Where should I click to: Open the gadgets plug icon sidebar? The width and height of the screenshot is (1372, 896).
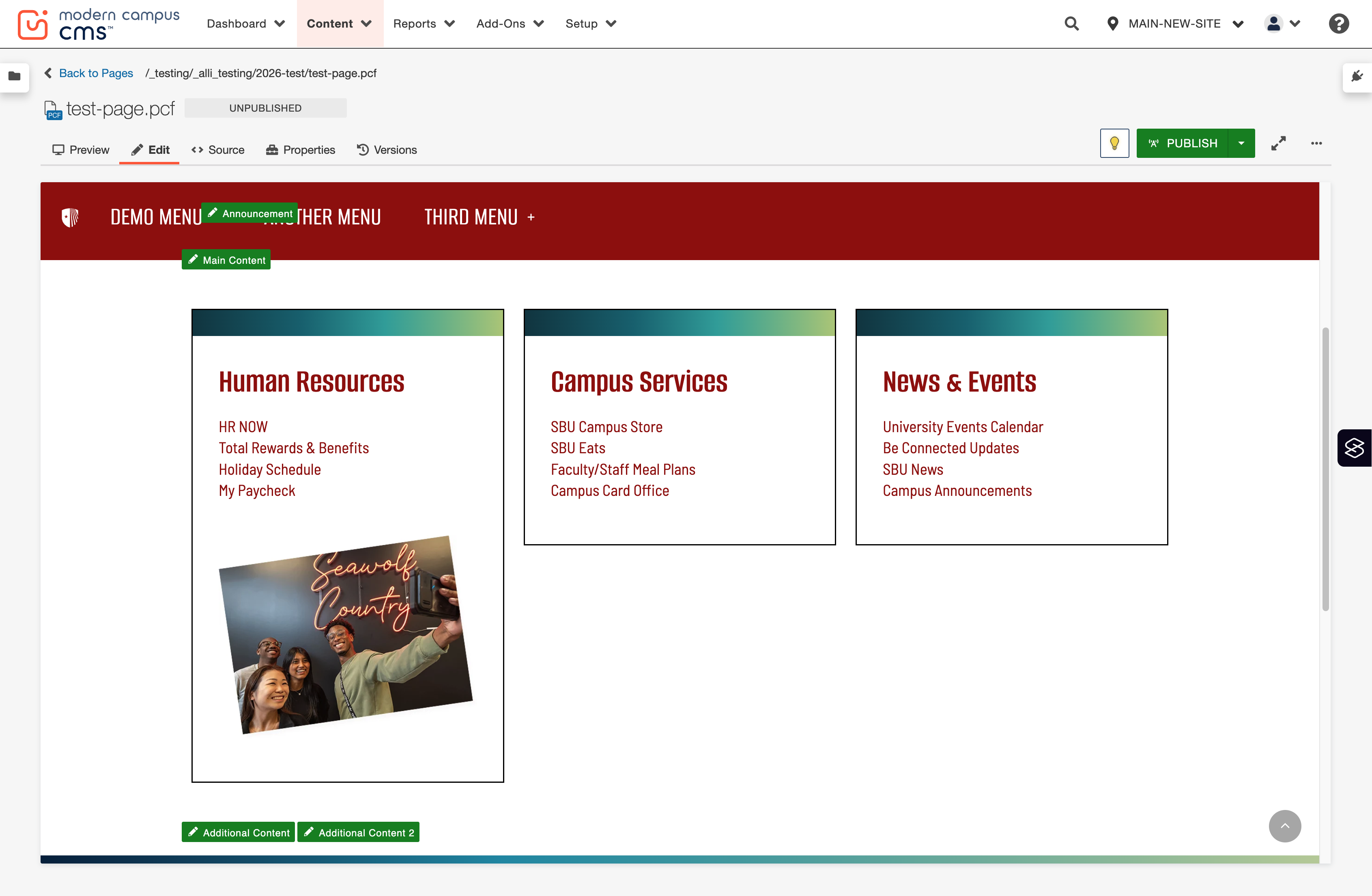click(x=1357, y=76)
